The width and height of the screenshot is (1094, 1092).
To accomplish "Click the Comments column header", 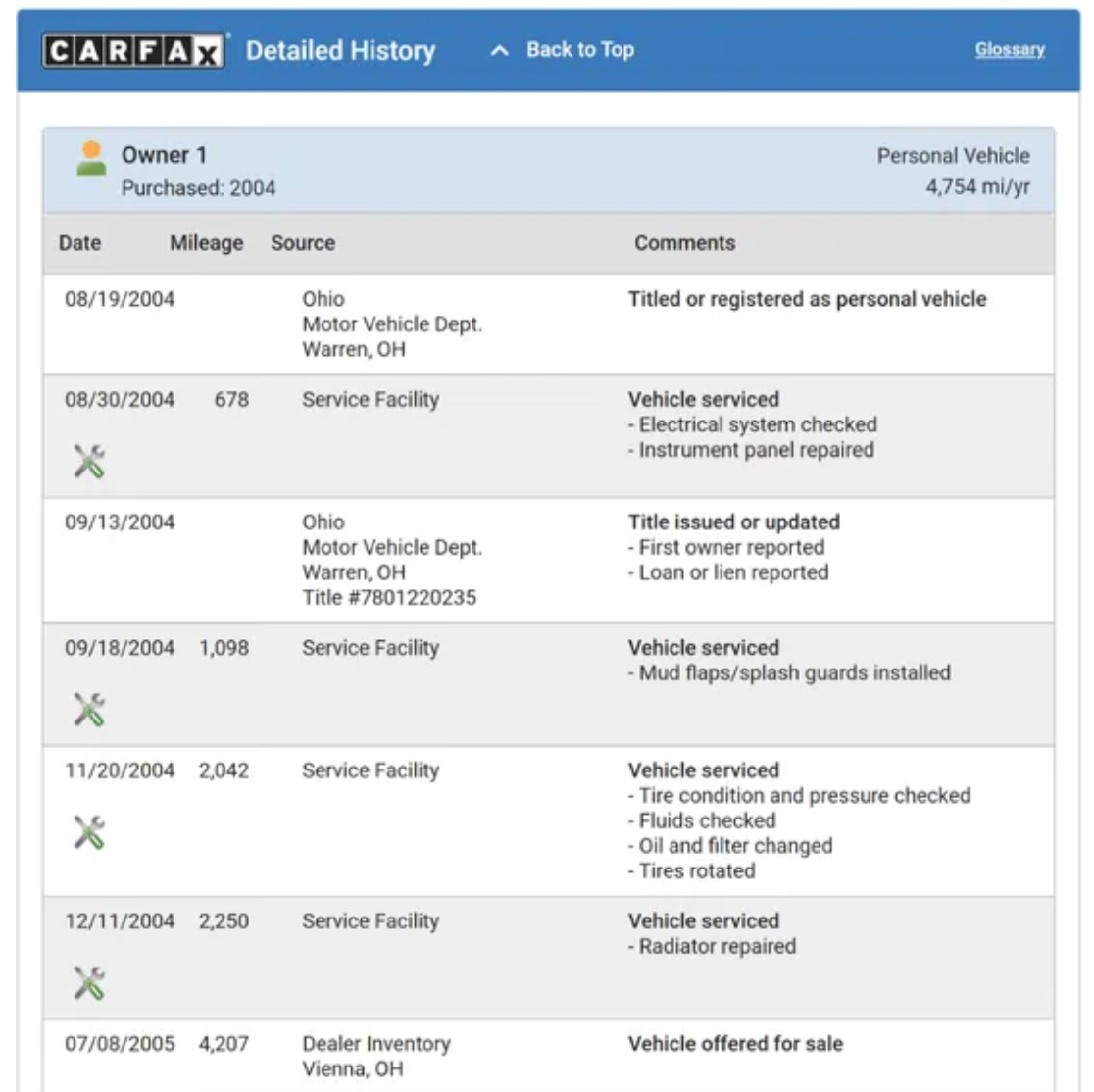I will [x=684, y=243].
